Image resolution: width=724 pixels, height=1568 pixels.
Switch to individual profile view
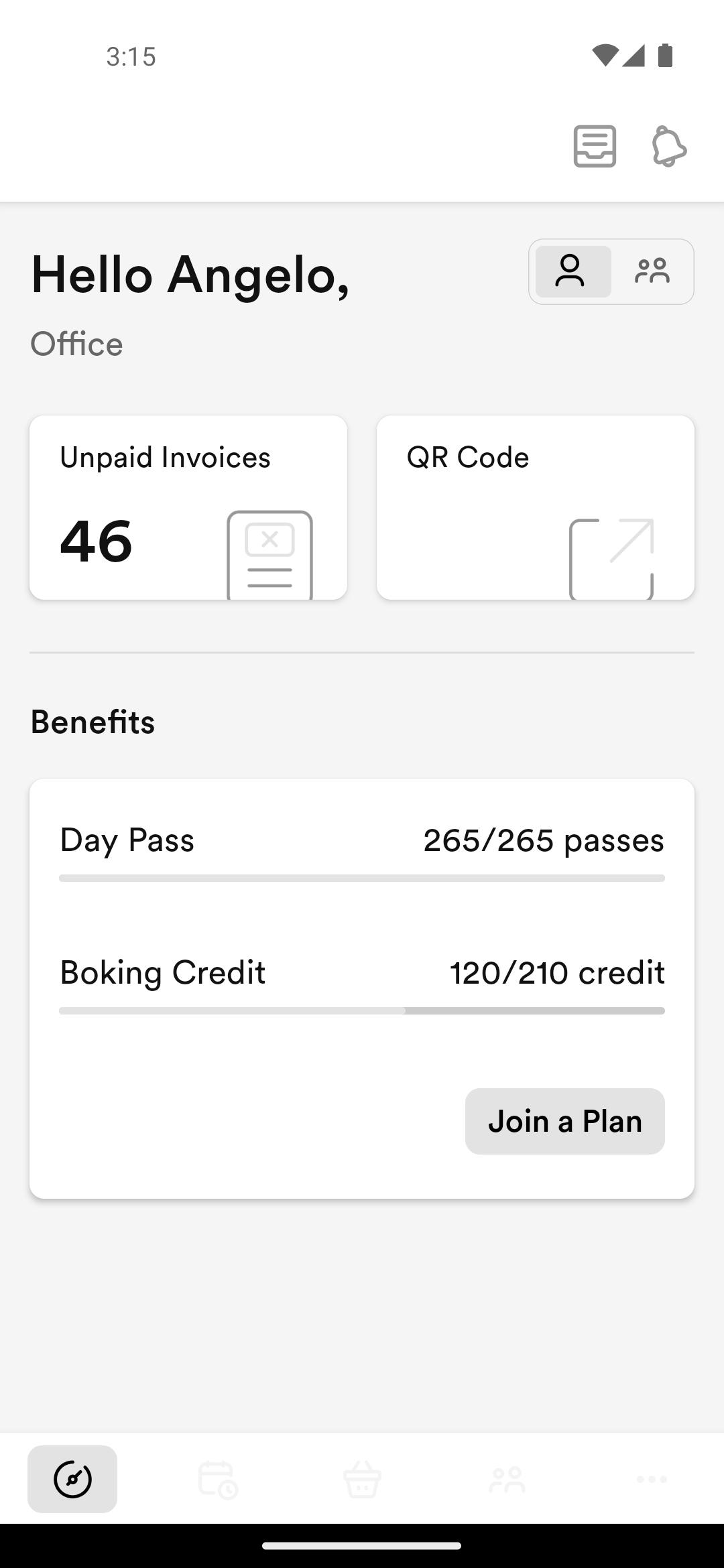(x=573, y=271)
